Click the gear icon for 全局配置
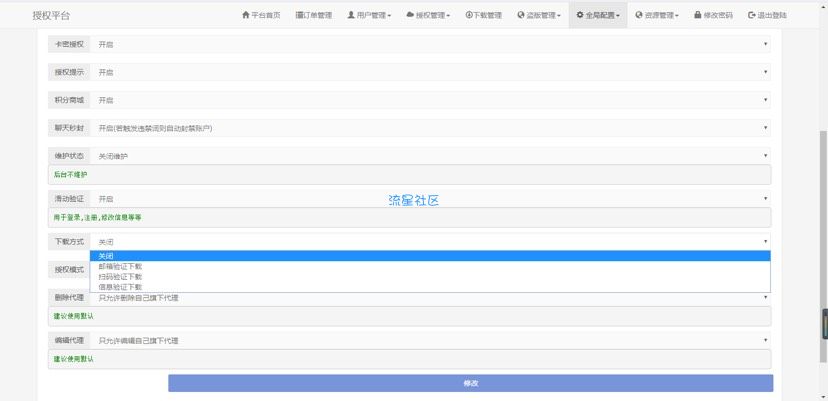The image size is (828, 401). pyautogui.click(x=580, y=15)
